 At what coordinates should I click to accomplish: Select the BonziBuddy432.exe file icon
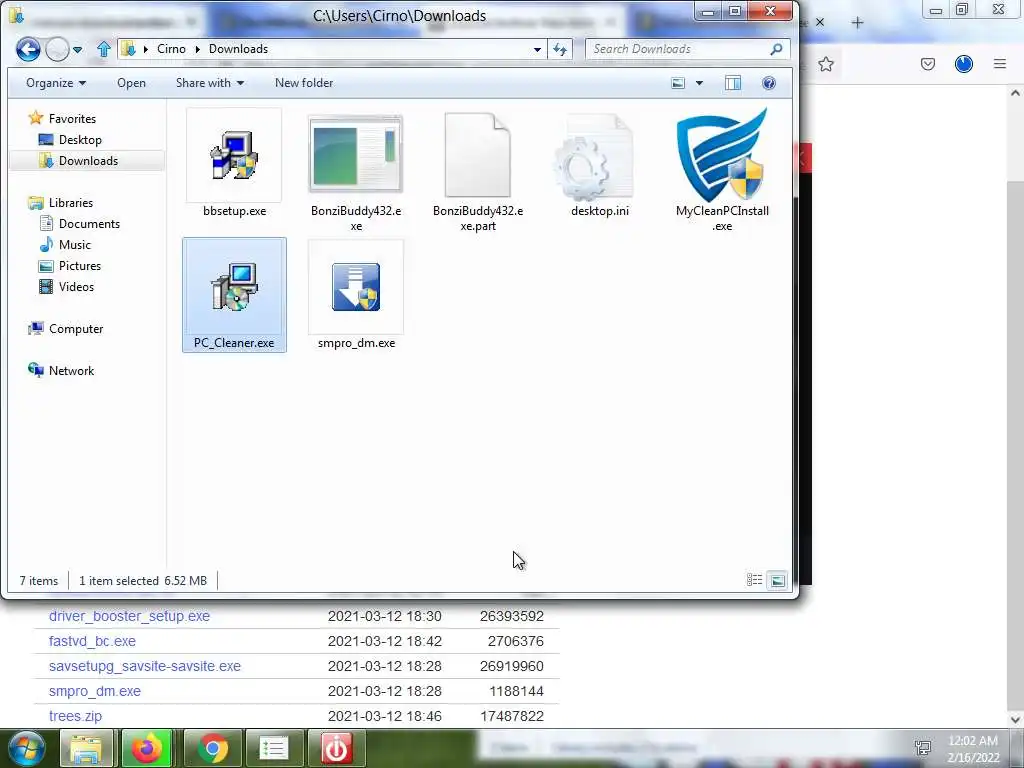pyautogui.click(x=356, y=154)
